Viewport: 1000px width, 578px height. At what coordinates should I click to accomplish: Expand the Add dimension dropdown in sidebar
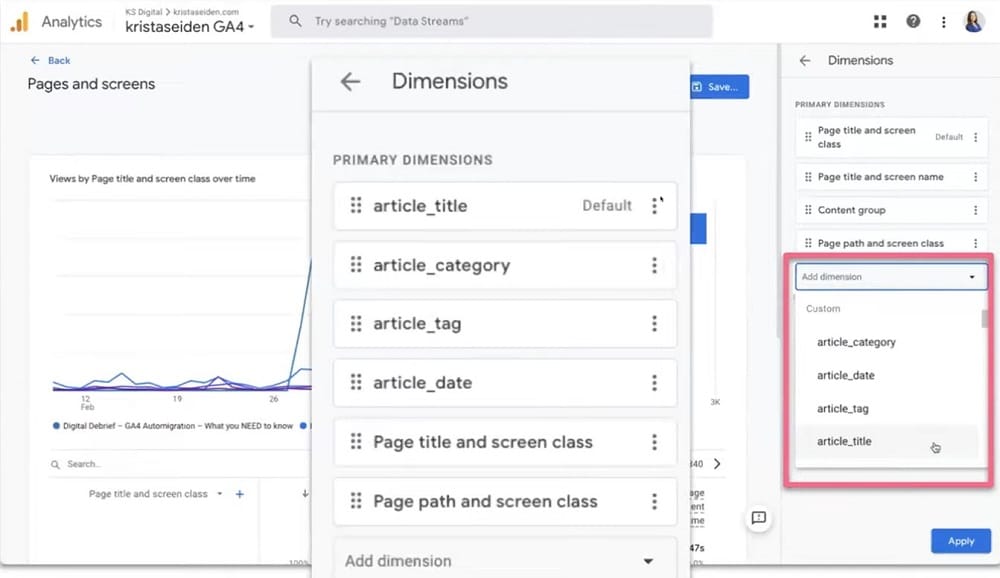[890, 277]
